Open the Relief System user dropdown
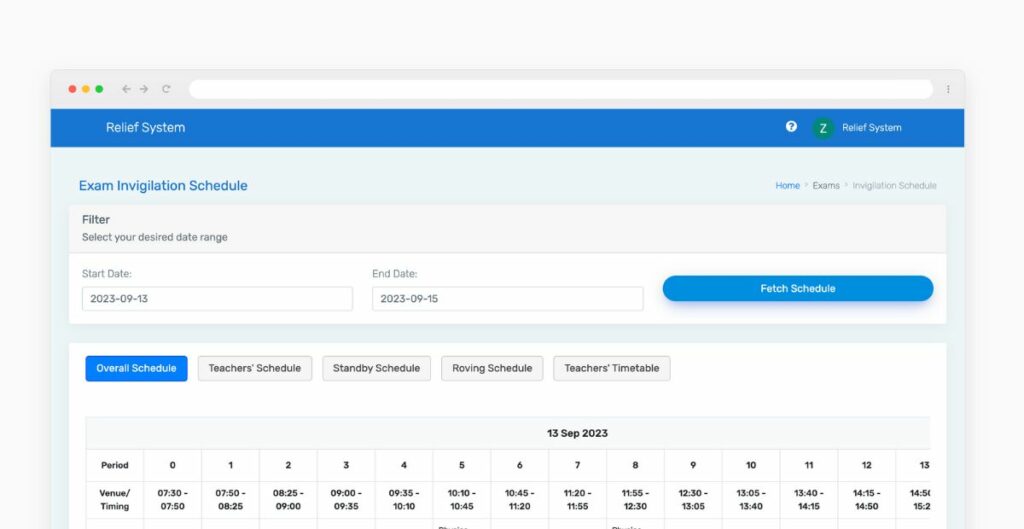Viewport: 1024px width, 529px height. click(x=871, y=128)
